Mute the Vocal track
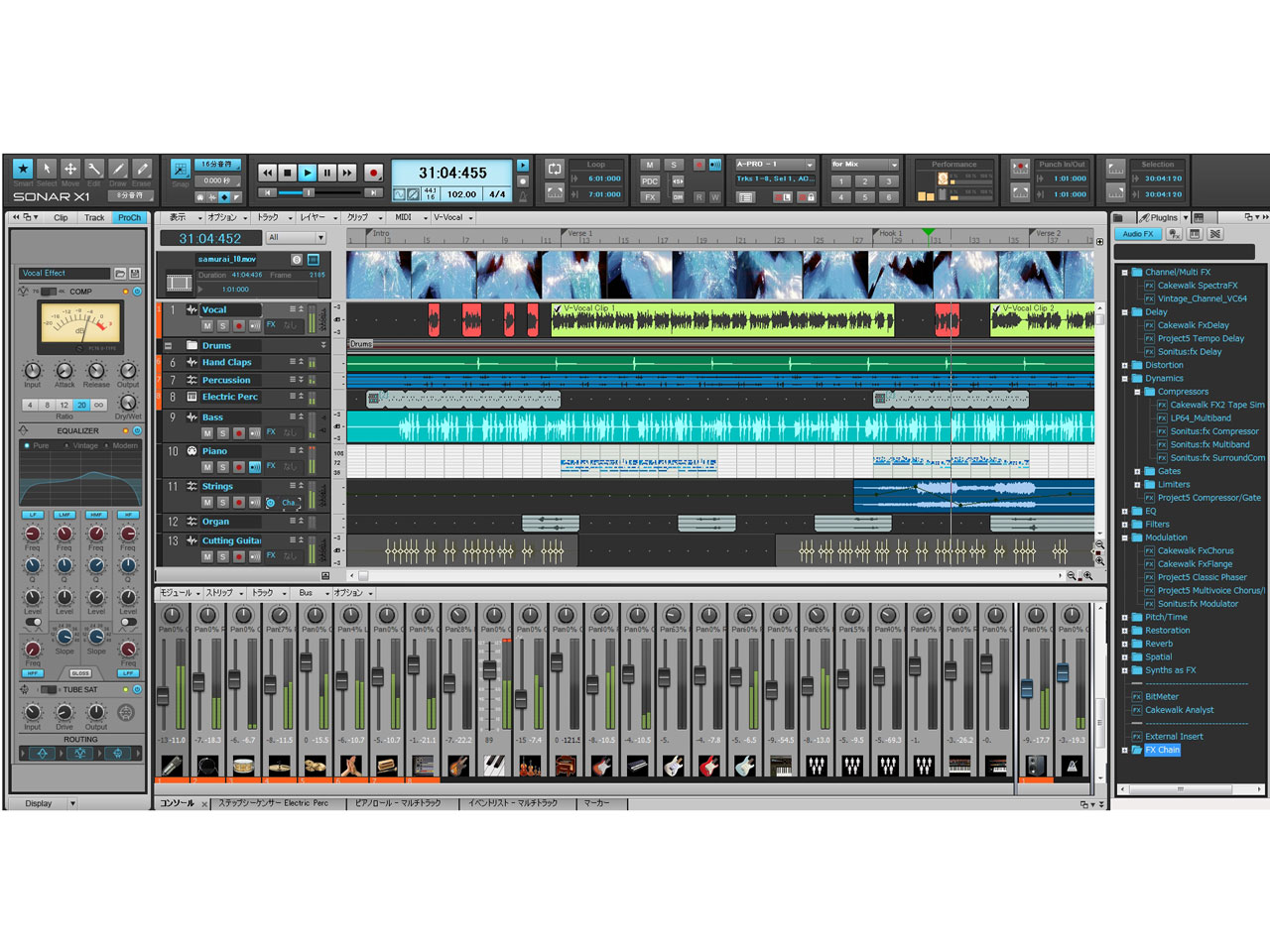This screenshot has width=1270, height=952. click(x=207, y=325)
